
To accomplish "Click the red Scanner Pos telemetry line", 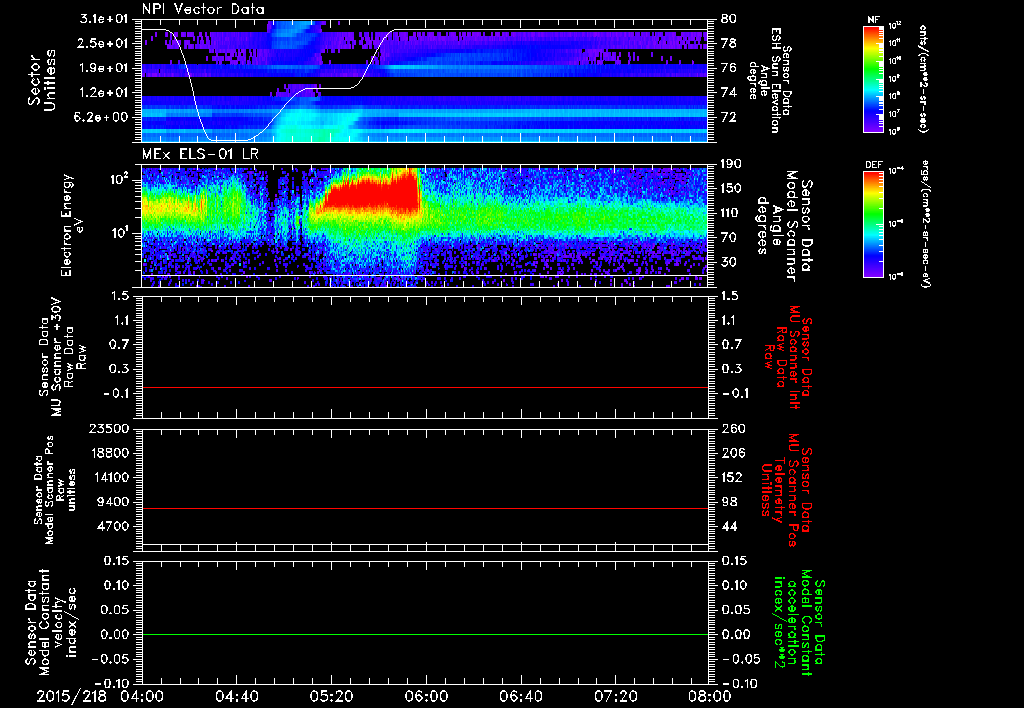I will pyautogui.click(x=424, y=508).
